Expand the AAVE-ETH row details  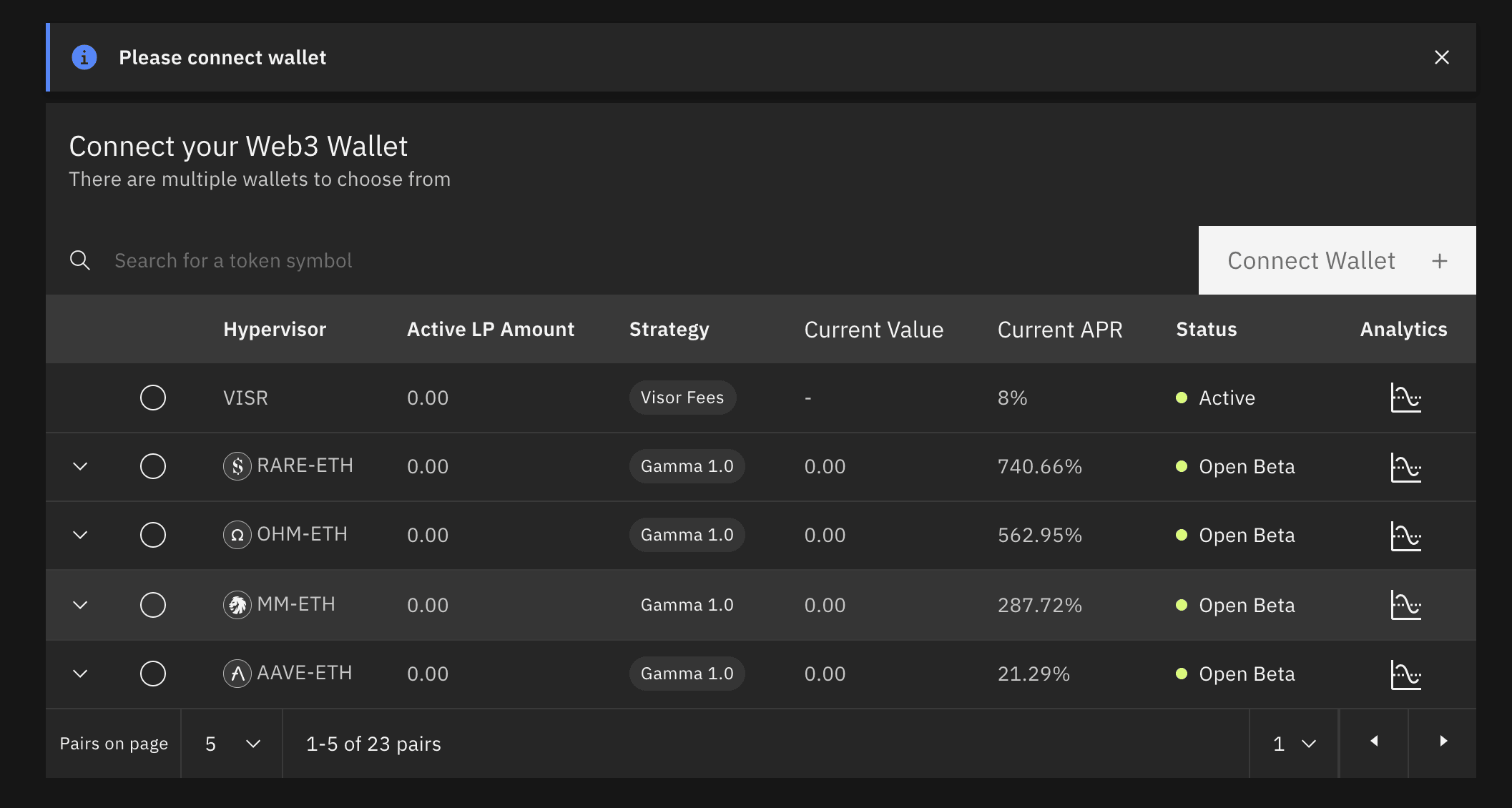click(80, 674)
